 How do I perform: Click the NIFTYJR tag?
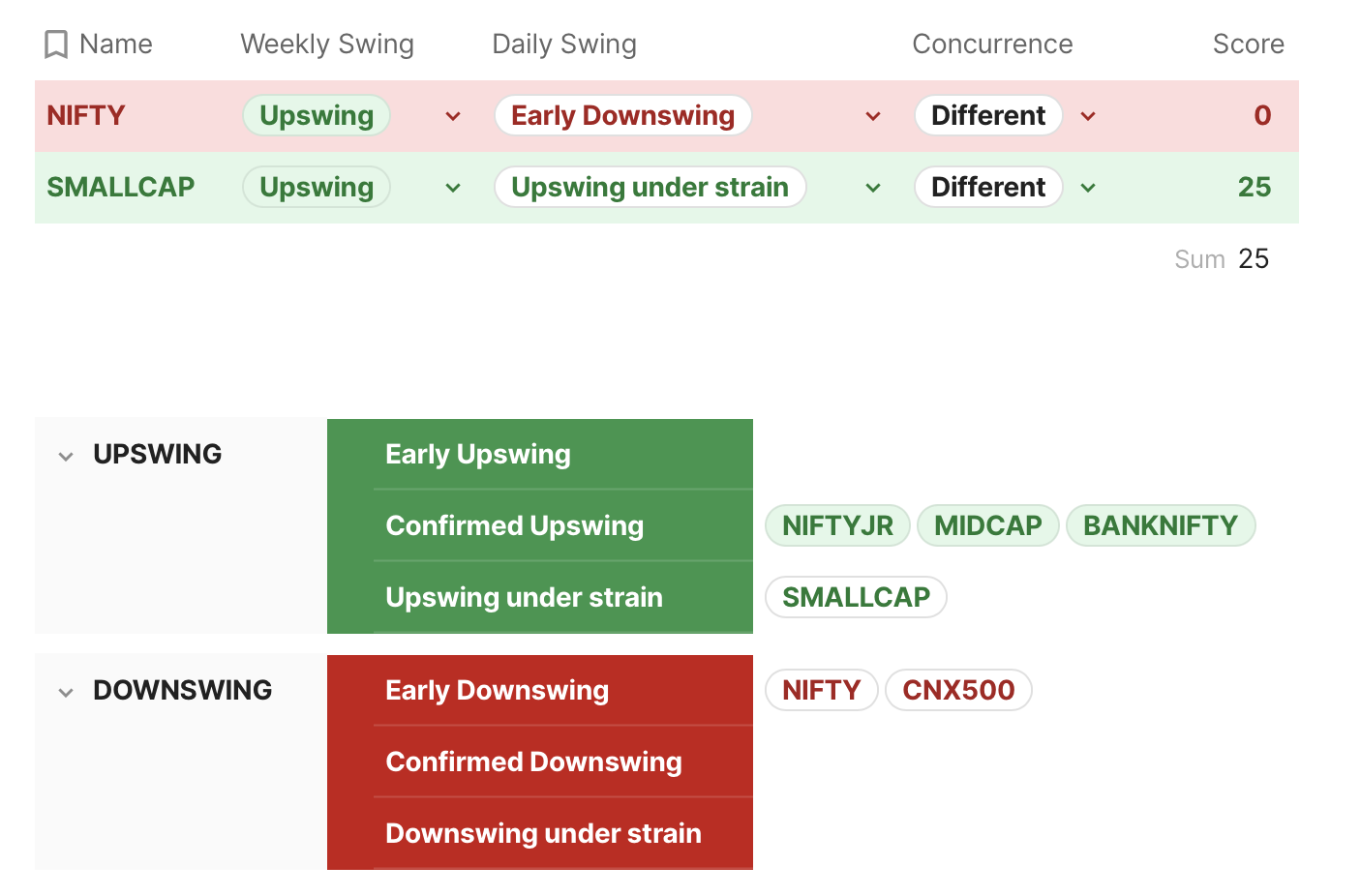(x=837, y=525)
